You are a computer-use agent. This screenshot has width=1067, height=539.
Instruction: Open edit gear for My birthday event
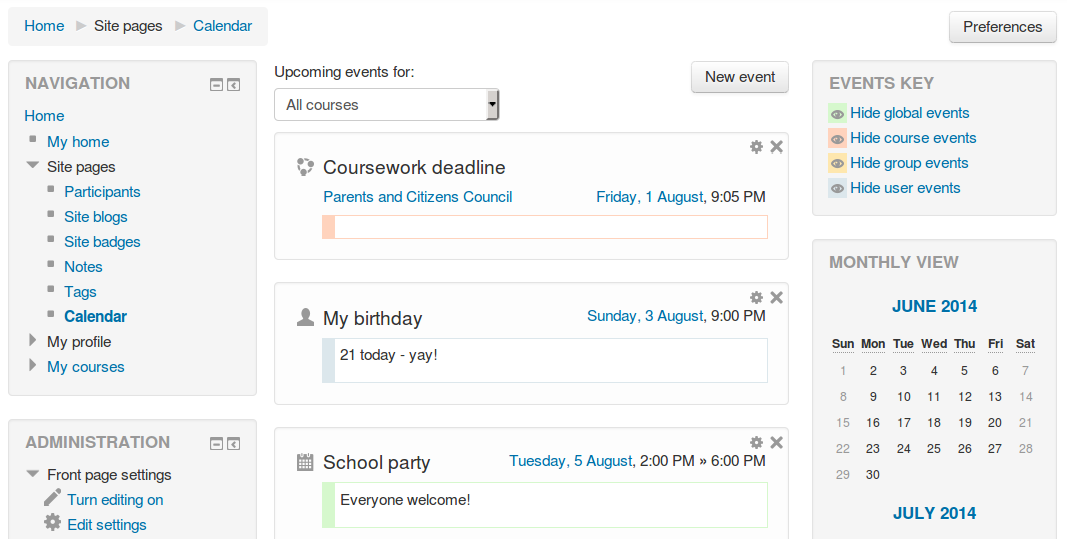[756, 297]
